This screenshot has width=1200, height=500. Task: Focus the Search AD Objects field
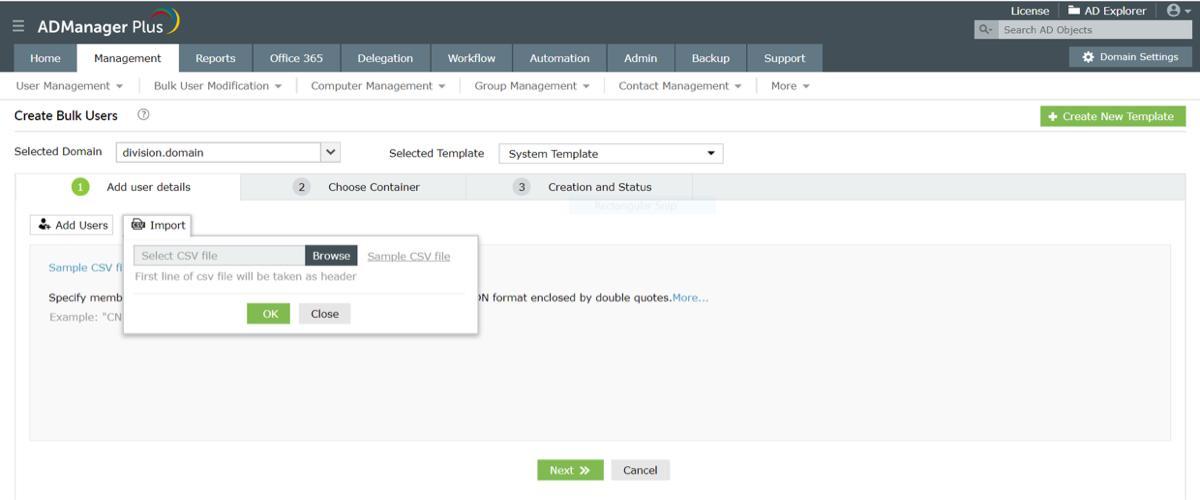1096,30
